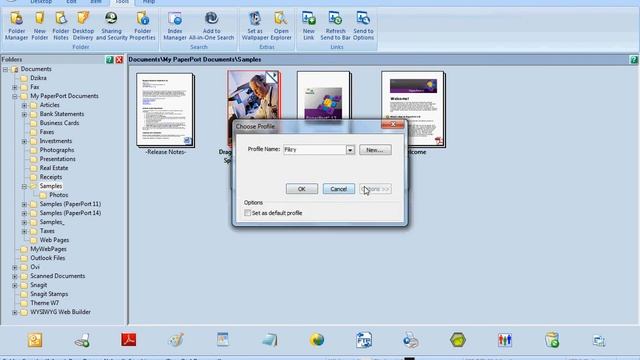This screenshot has height=360, width=640.
Task: Open the Index Manager
Action: (175, 26)
